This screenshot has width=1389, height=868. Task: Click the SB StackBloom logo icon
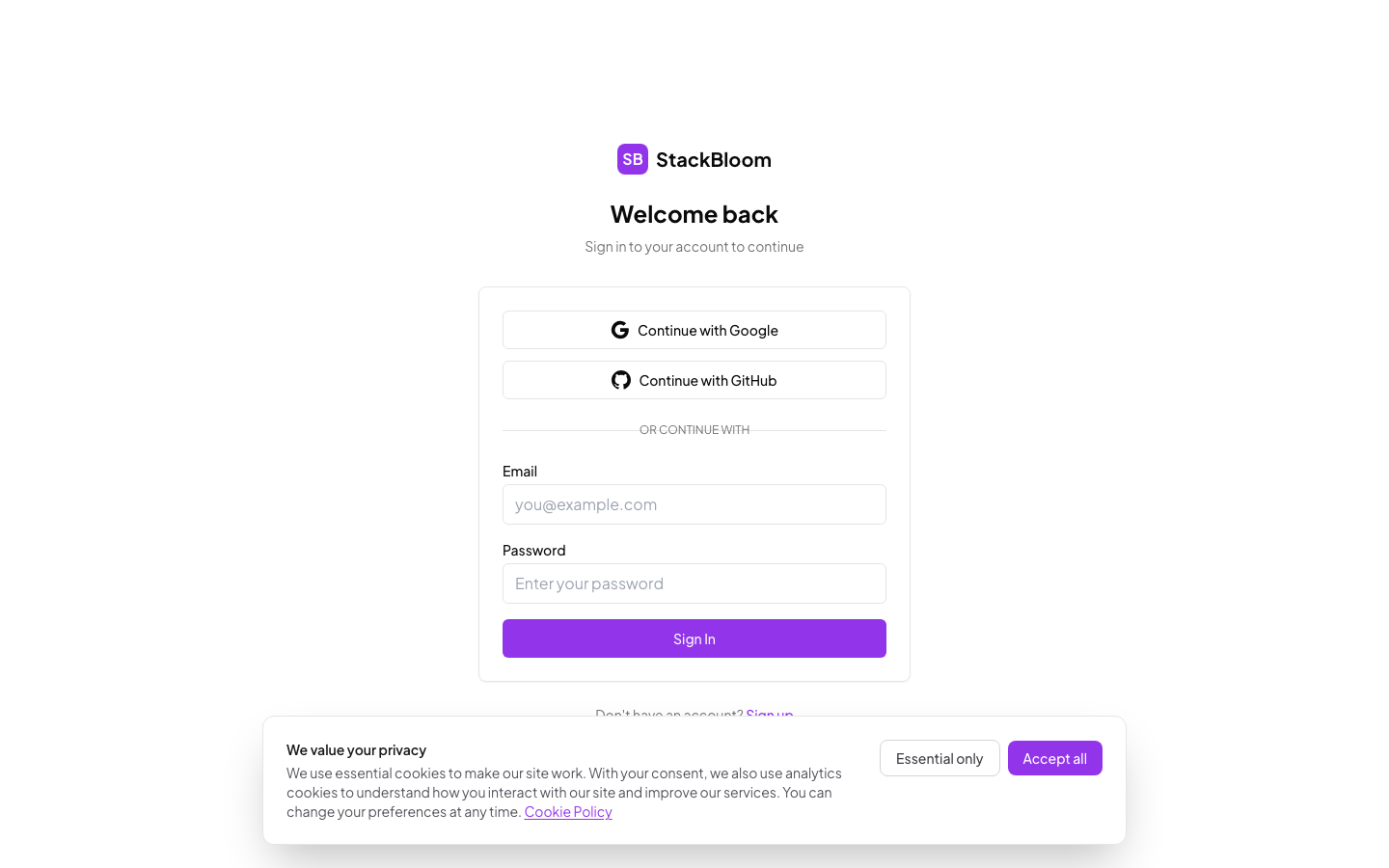633,159
